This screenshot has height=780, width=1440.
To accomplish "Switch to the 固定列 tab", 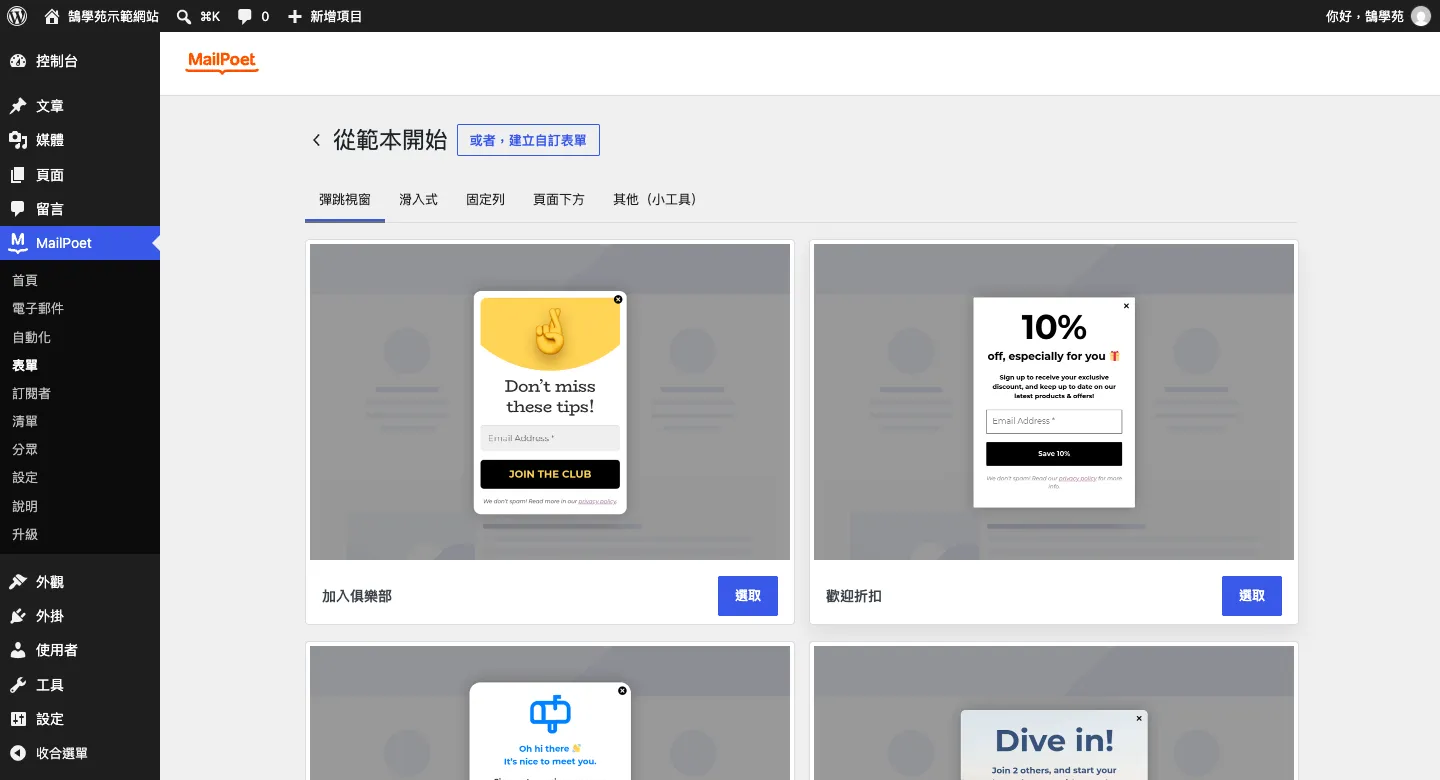I will [x=485, y=200].
